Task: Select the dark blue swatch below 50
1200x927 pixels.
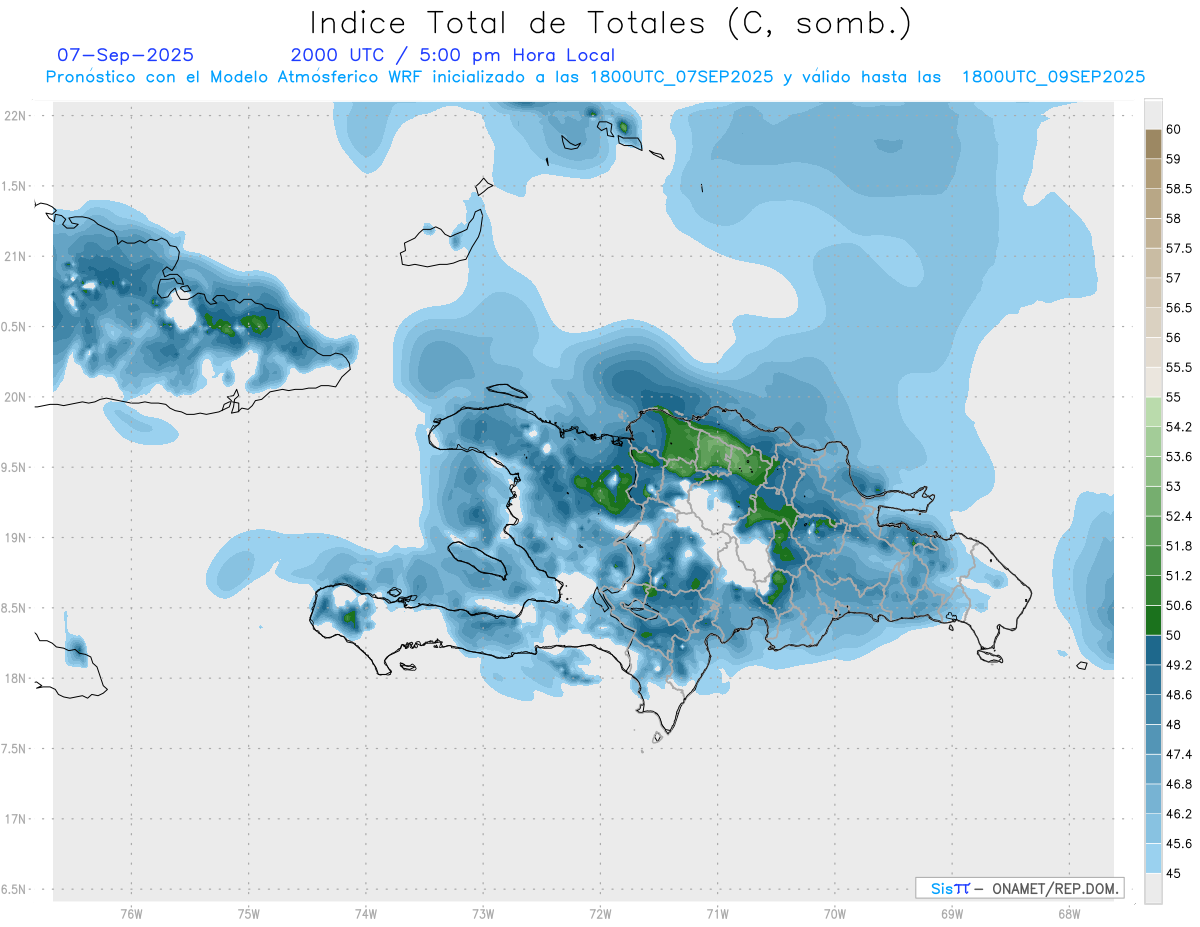Action: tap(1153, 650)
